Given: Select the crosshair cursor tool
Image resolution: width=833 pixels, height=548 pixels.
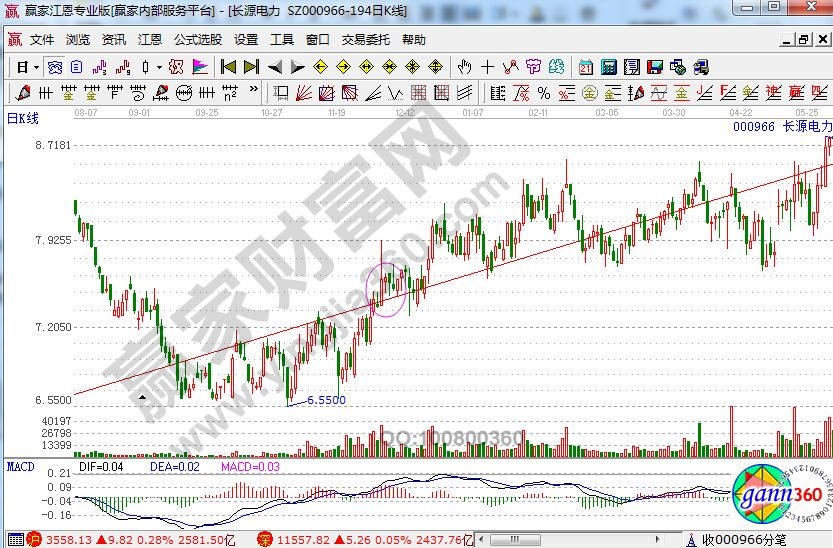Looking at the screenshot, I should [x=487, y=67].
